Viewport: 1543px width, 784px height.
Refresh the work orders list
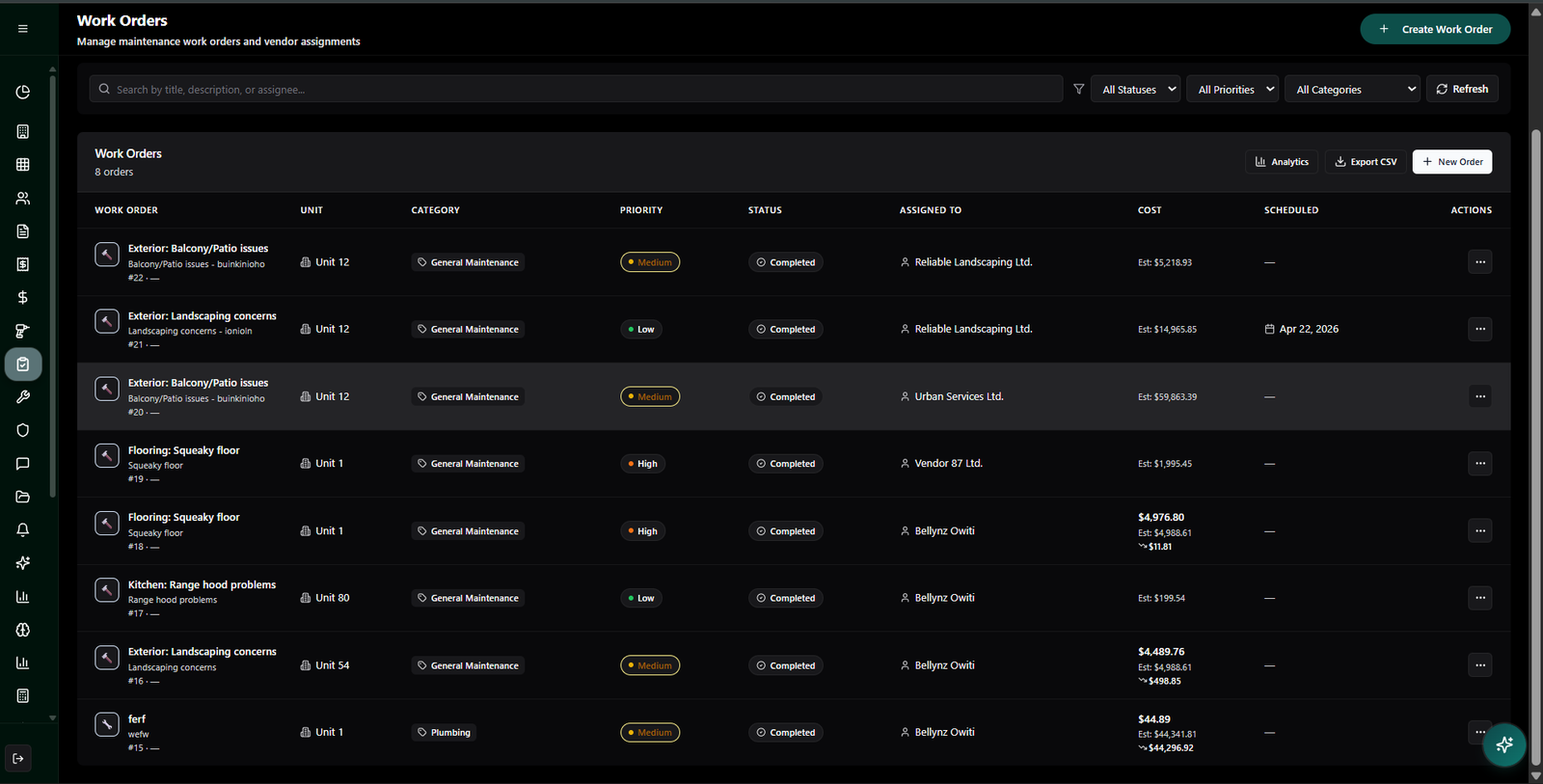tap(1462, 89)
